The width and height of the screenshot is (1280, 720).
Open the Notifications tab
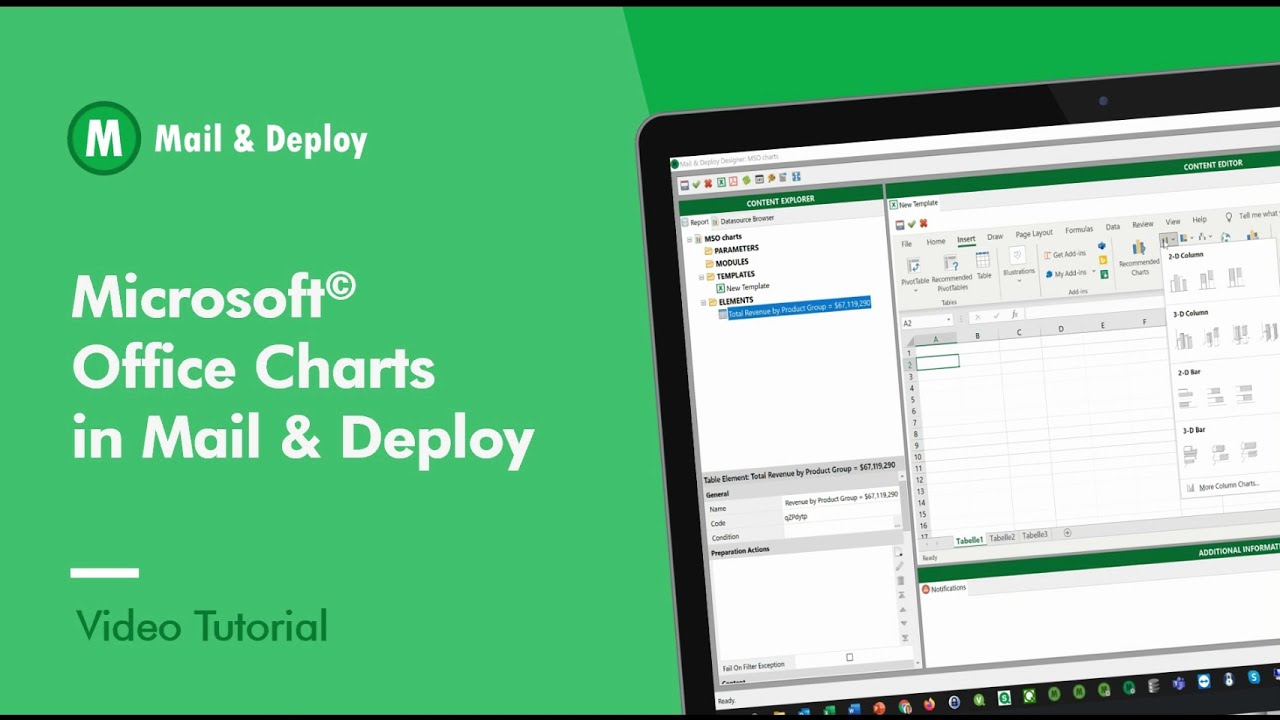click(942, 588)
